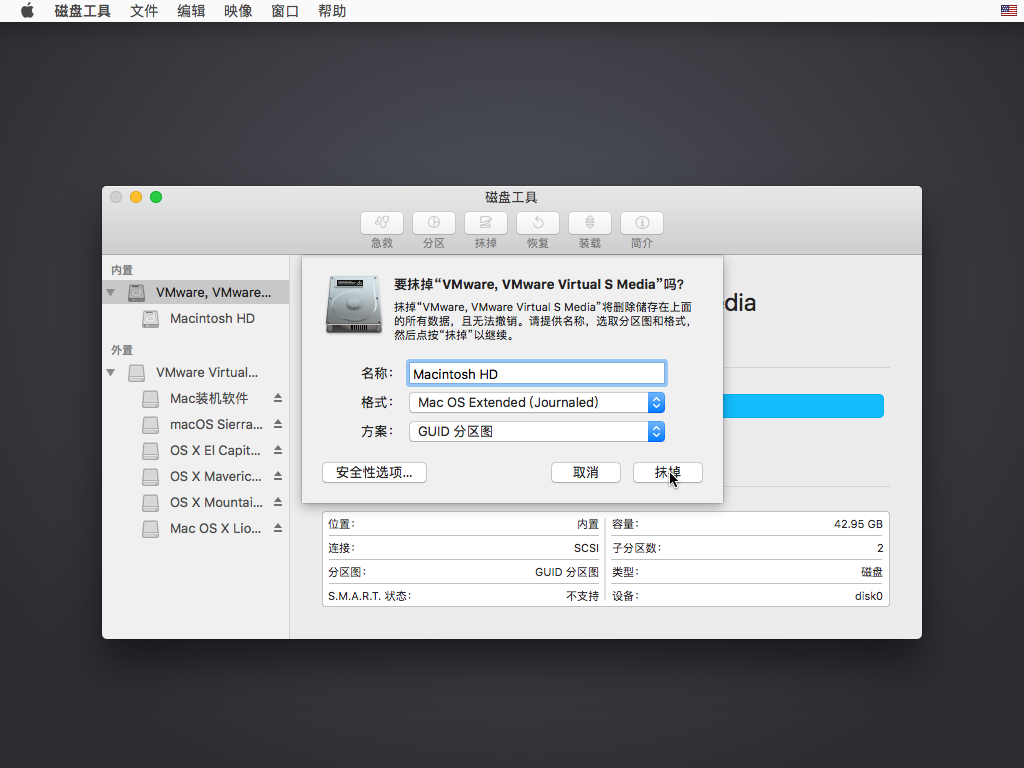Eject the macOS Sierra volume

click(278, 424)
